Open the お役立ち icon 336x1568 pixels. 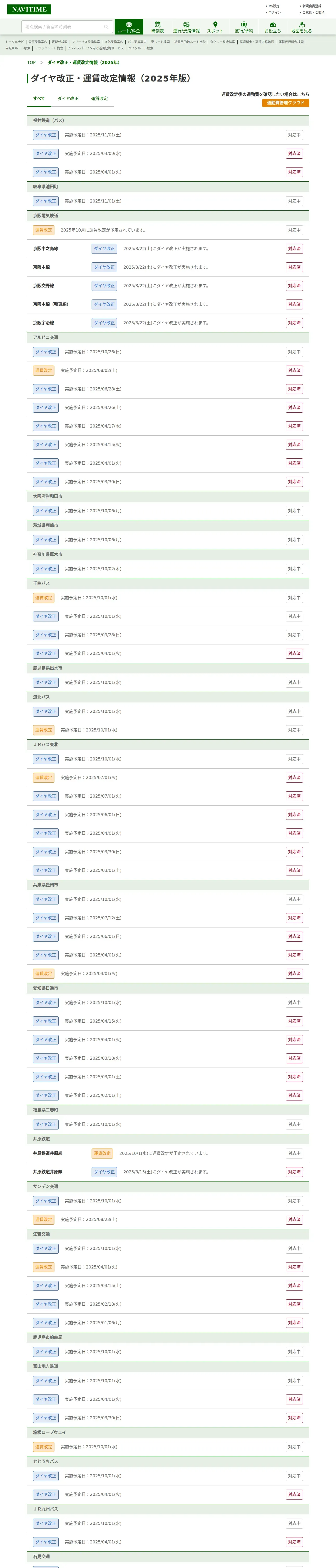pos(273,27)
